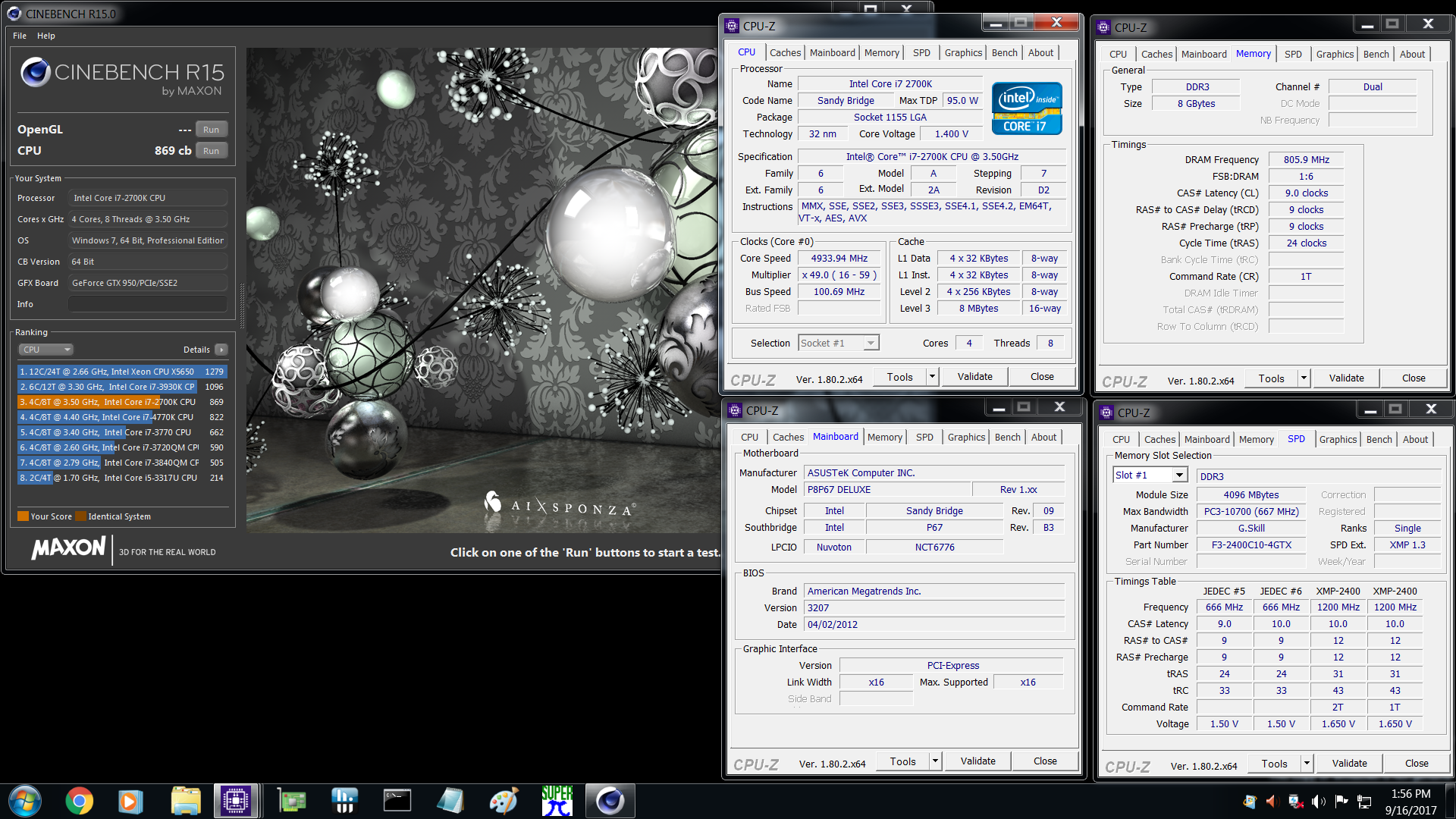The image size is (1456, 819).
Task: Open the notepad taskbar icon
Action: (450, 801)
